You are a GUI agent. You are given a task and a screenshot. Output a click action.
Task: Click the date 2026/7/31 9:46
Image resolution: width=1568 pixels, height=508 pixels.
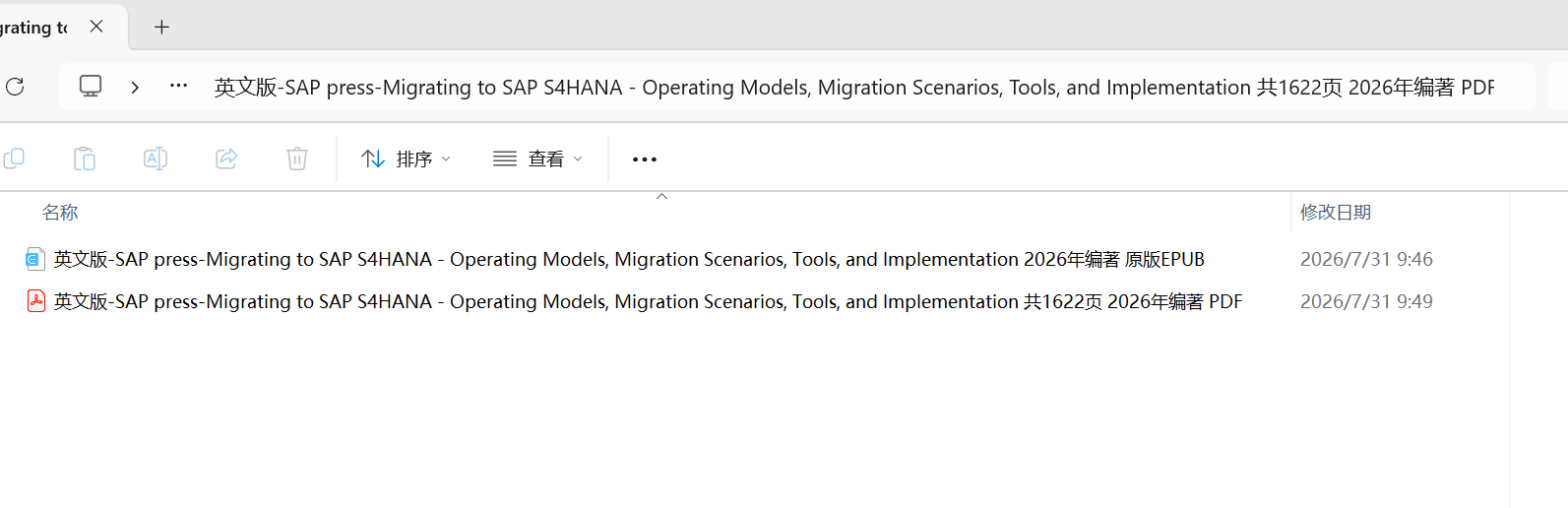1366,259
